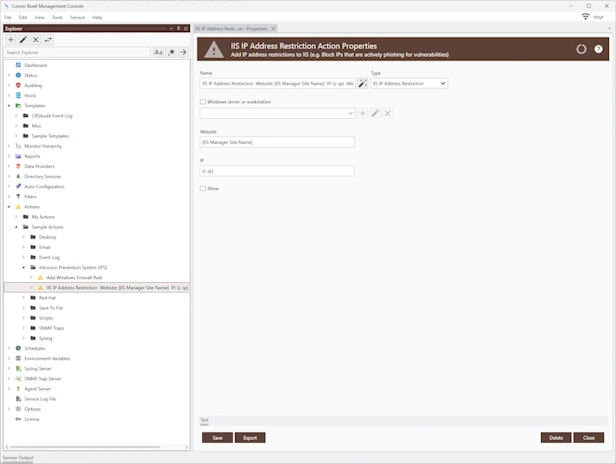Check the Allow checkbox
Image resolution: width=616 pixels, height=464 pixels.
pyautogui.click(x=203, y=189)
